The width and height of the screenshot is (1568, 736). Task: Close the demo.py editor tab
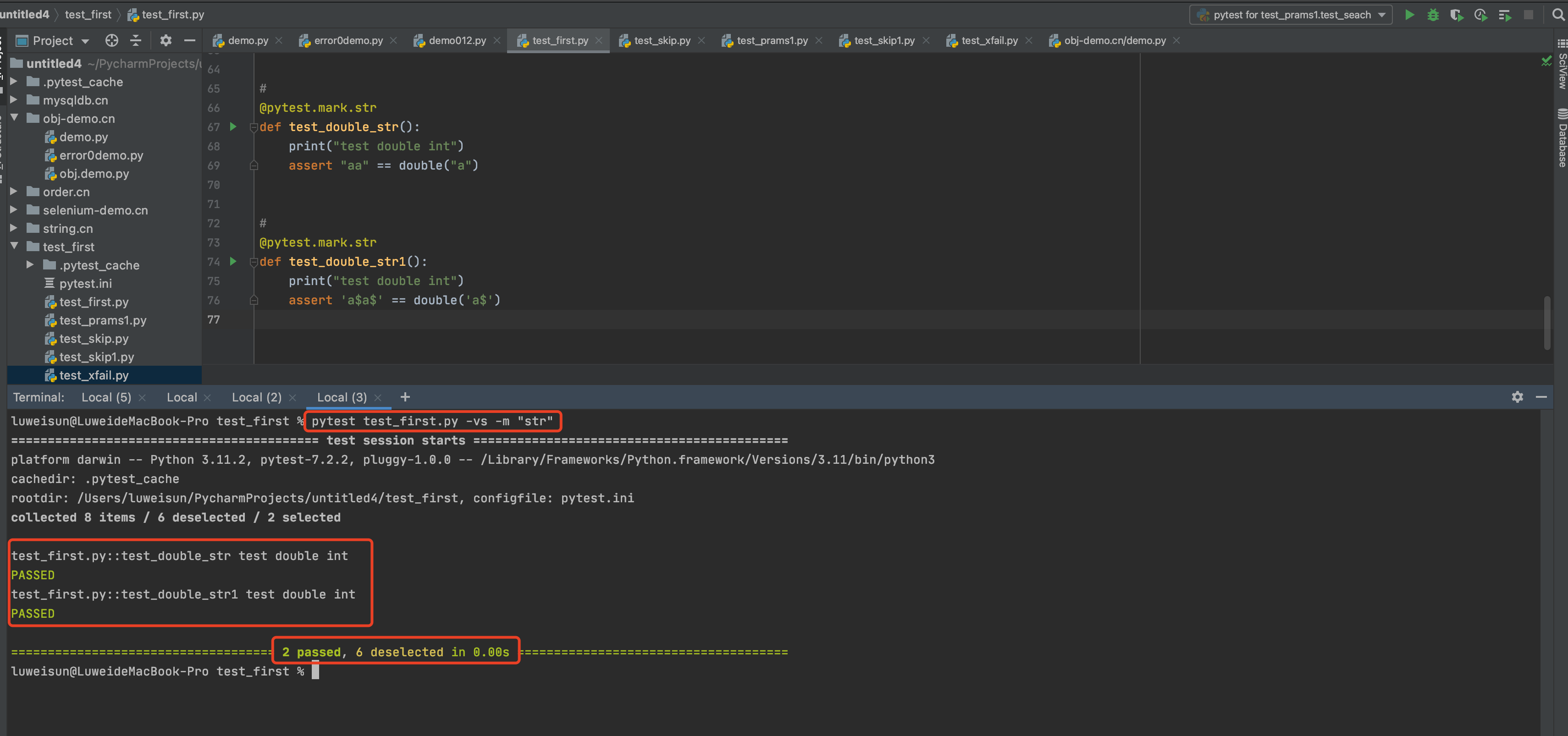pos(279,40)
